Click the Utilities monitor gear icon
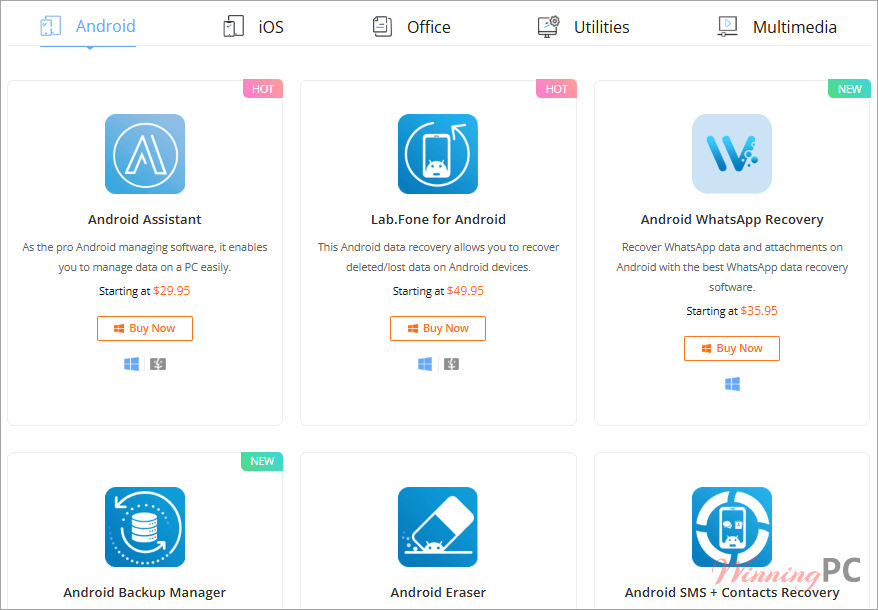 pyautogui.click(x=548, y=26)
